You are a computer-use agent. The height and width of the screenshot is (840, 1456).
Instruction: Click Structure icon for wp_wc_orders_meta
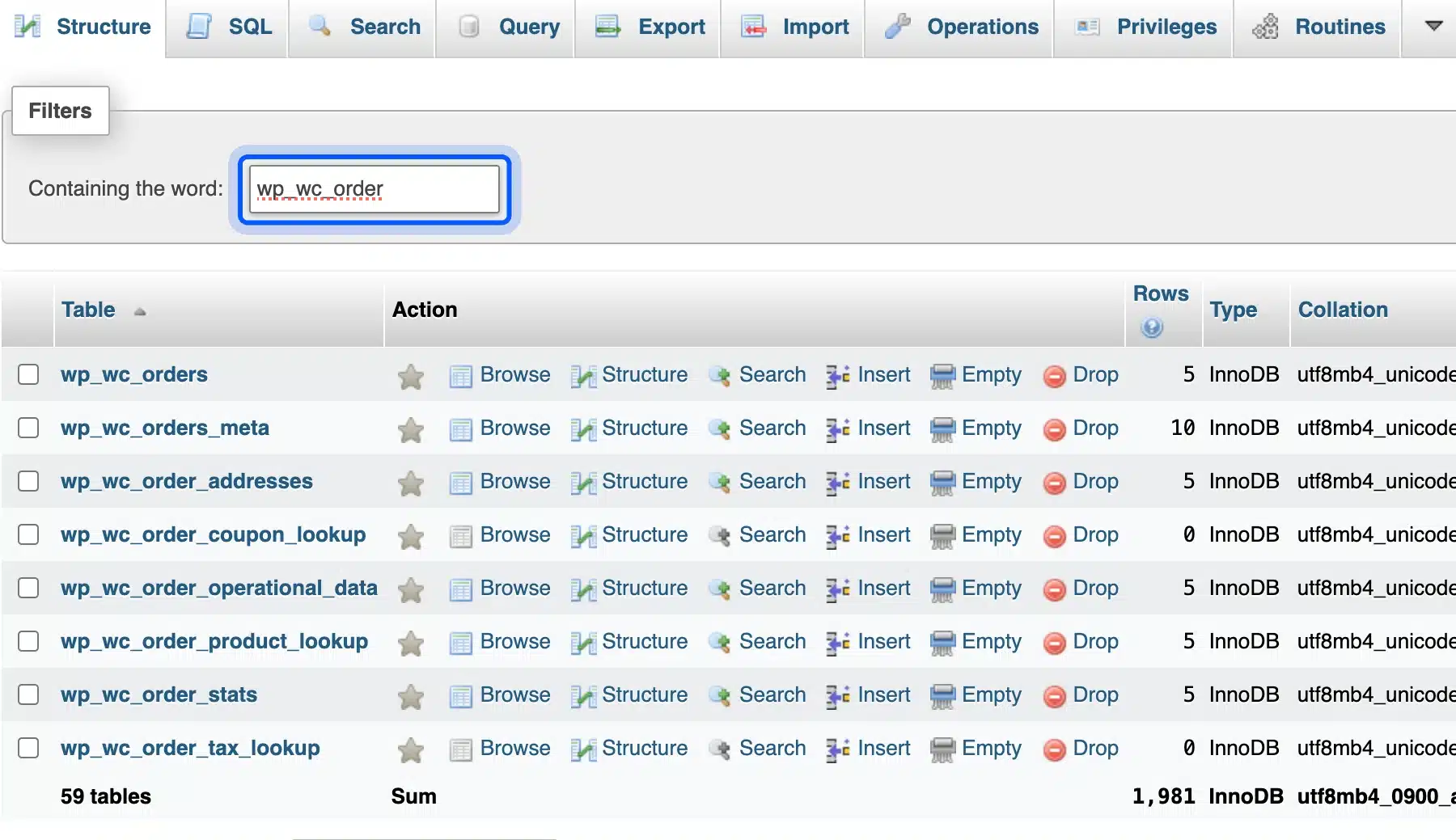[x=583, y=430]
